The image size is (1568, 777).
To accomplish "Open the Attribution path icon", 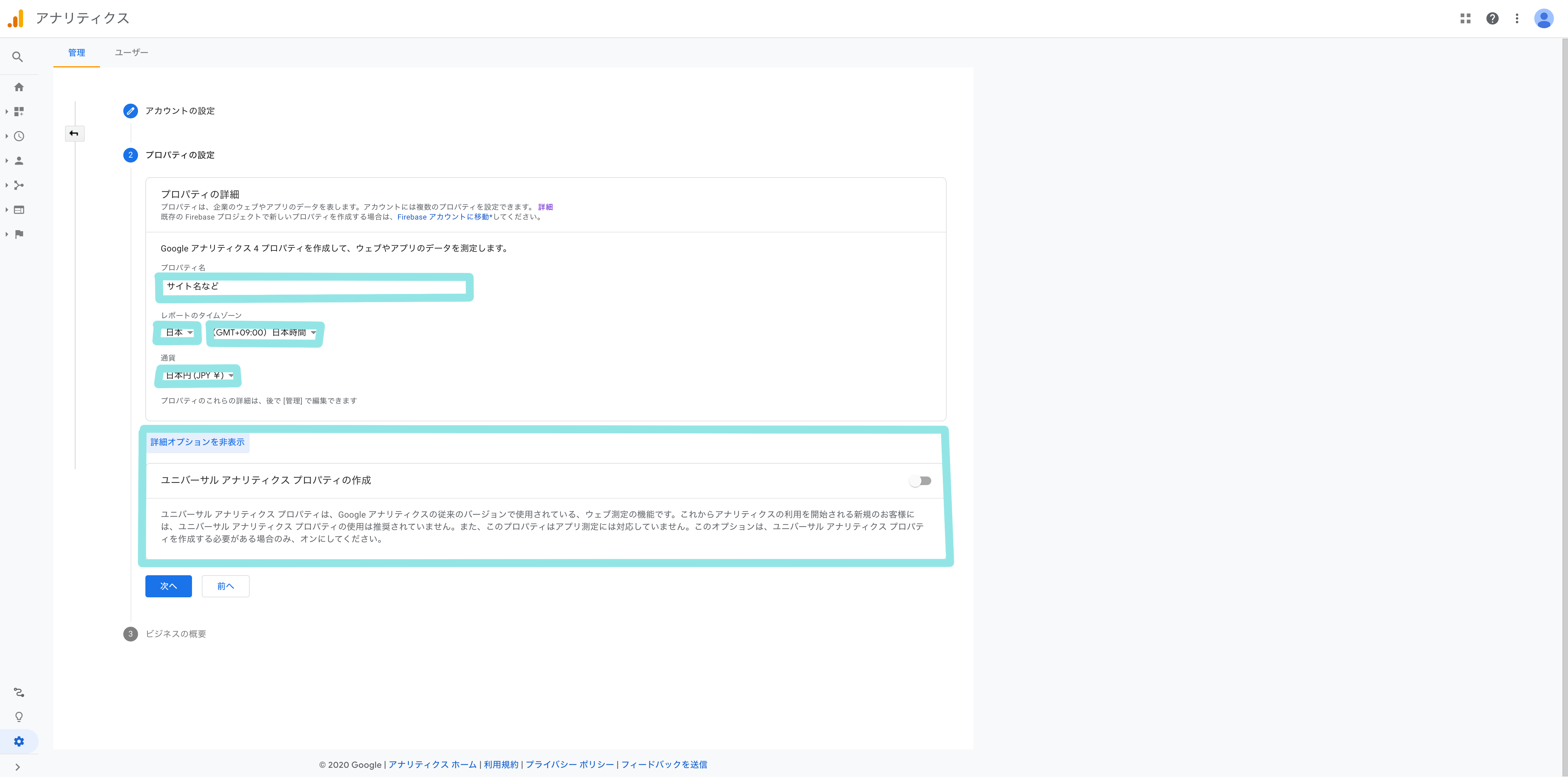I will (19, 692).
